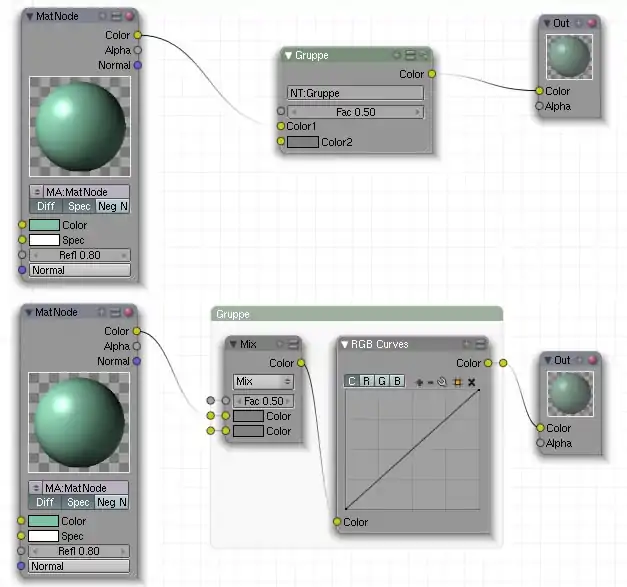The width and height of the screenshot is (627, 587).
Task: Click options bars icon on Gruppe node header
Action: (x=410, y=55)
